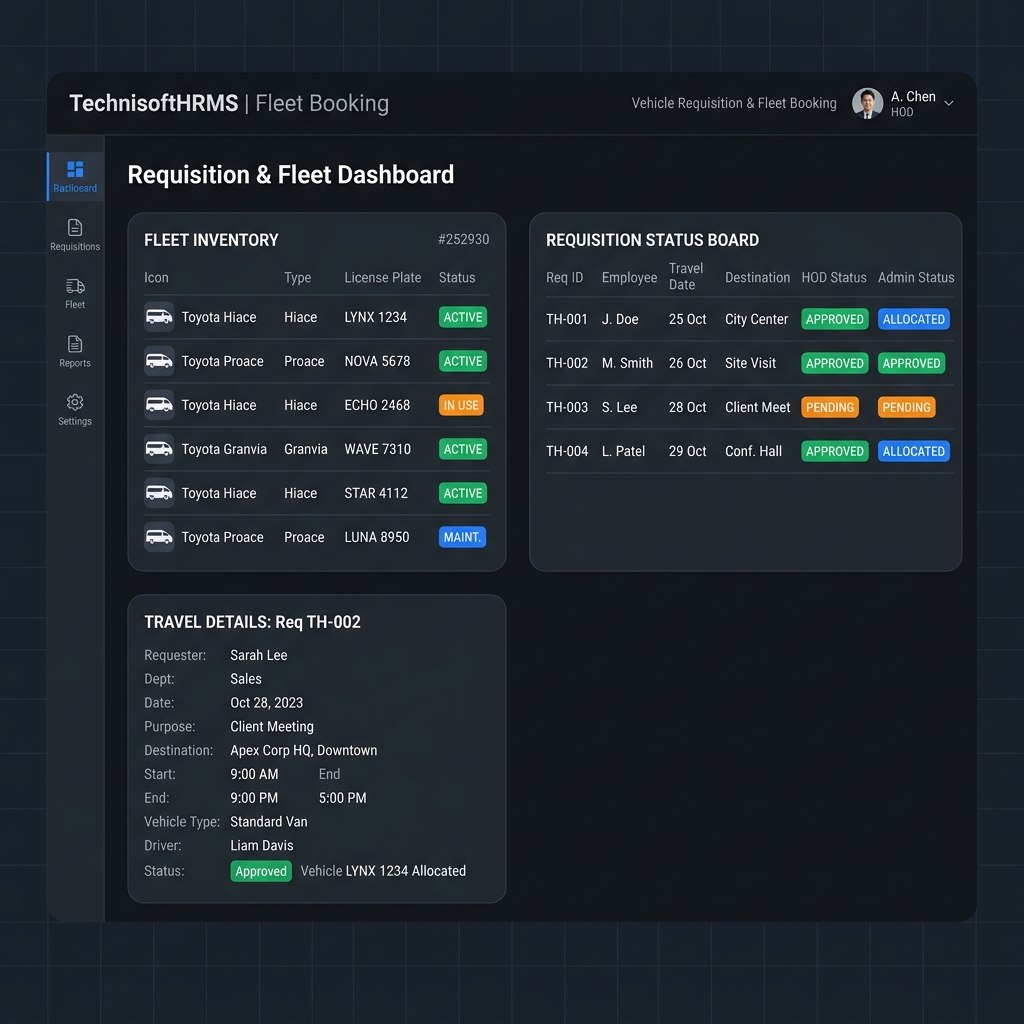The image size is (1024, 1024).
Task: Click the ACTIVE badge for LYNX 1234
Action: pos(463,317)
